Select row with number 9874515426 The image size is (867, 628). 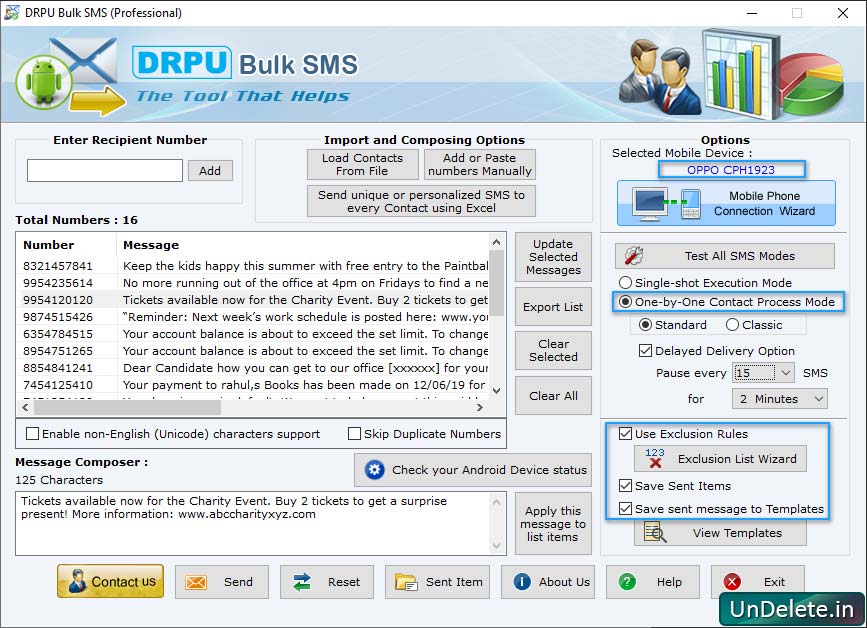coord(253,317)
